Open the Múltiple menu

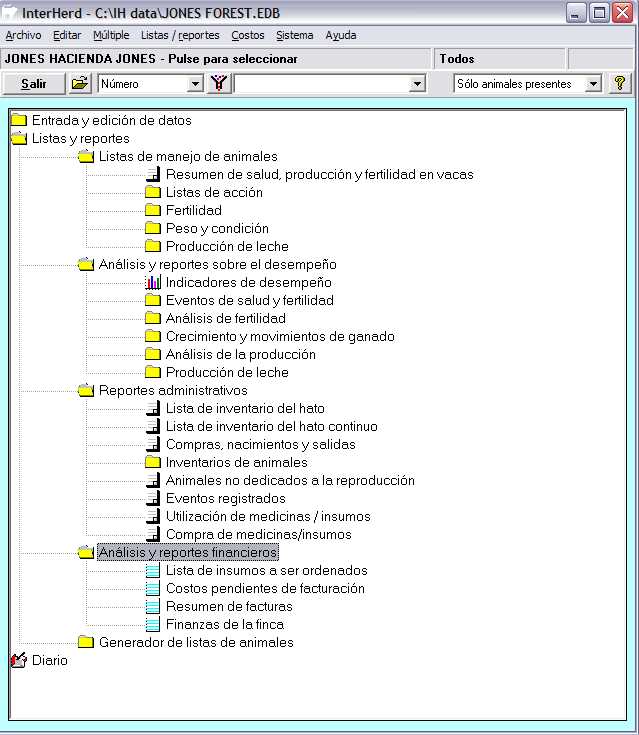coord(111,35)
